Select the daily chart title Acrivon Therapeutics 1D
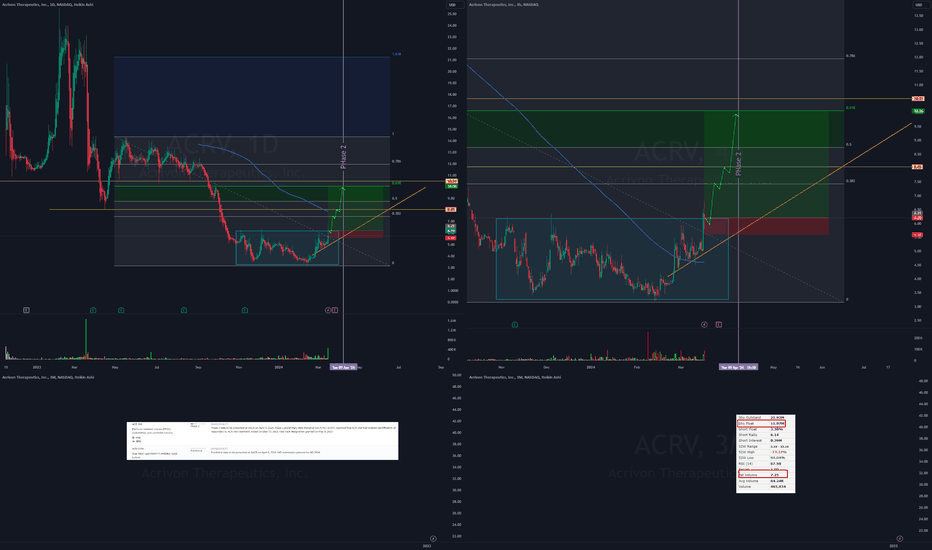 click(48, 5)
